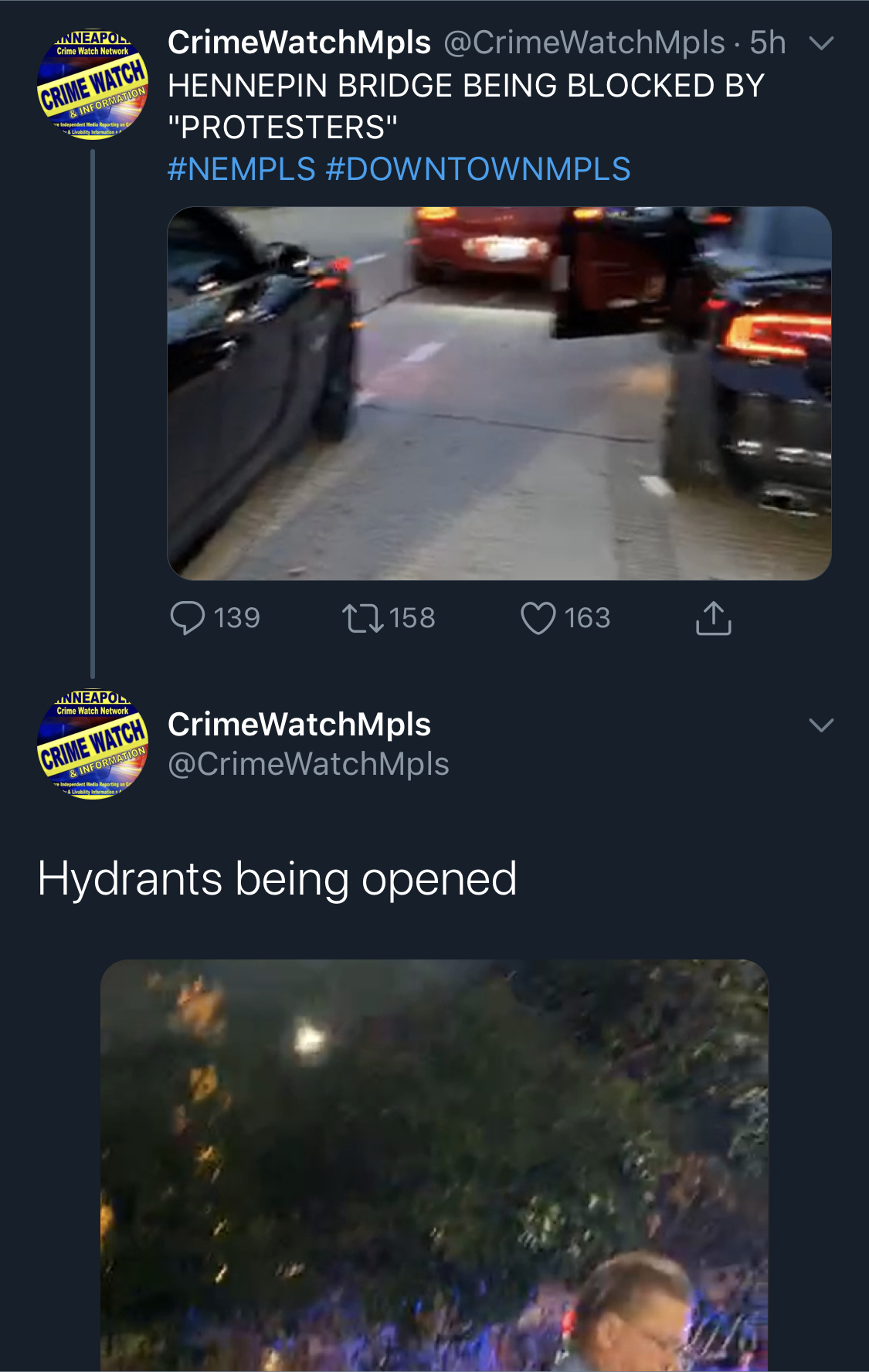869x1372 pixels.
Task: Open CrimeWatchMpls avatar on the first tweet
Action: click(93, 85)
